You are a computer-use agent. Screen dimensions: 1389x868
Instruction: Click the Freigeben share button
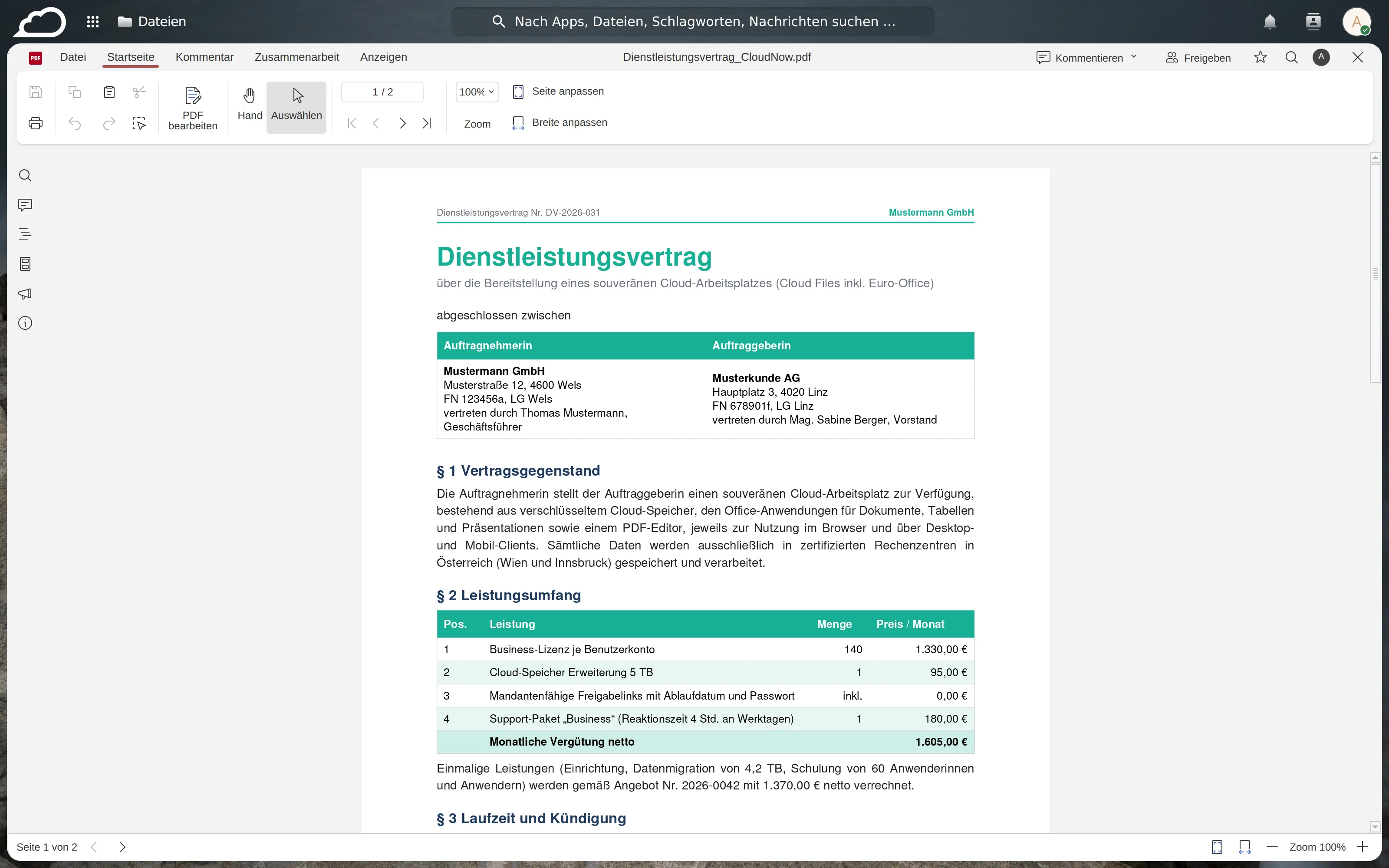pos(1198,57)
